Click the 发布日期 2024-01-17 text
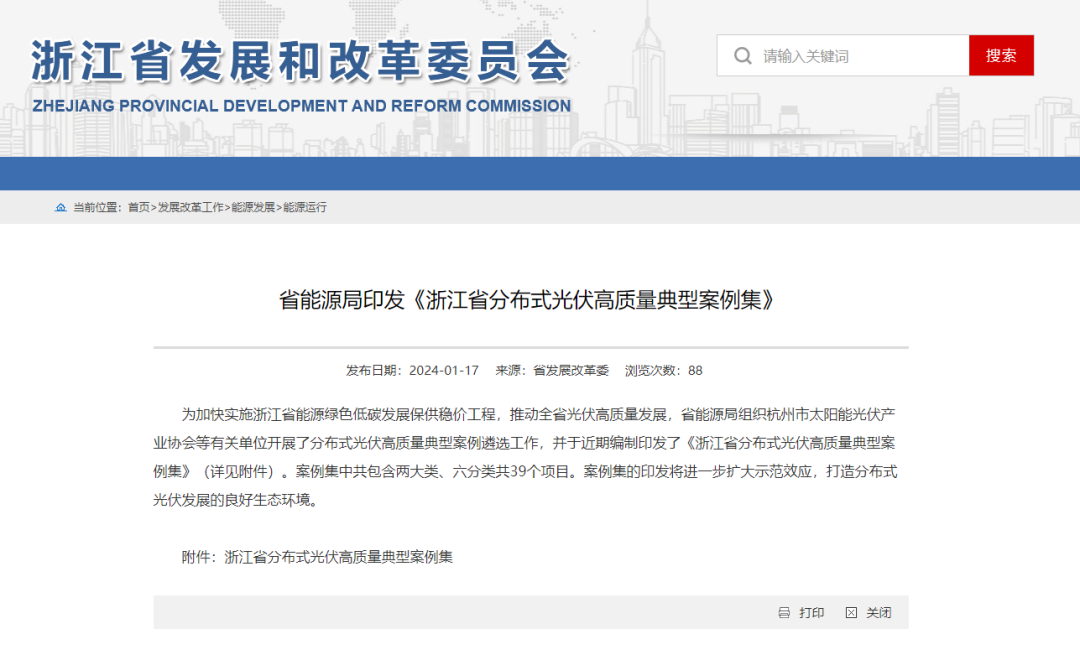Screen dimensions: 1080x660 (x=412, y=370)
